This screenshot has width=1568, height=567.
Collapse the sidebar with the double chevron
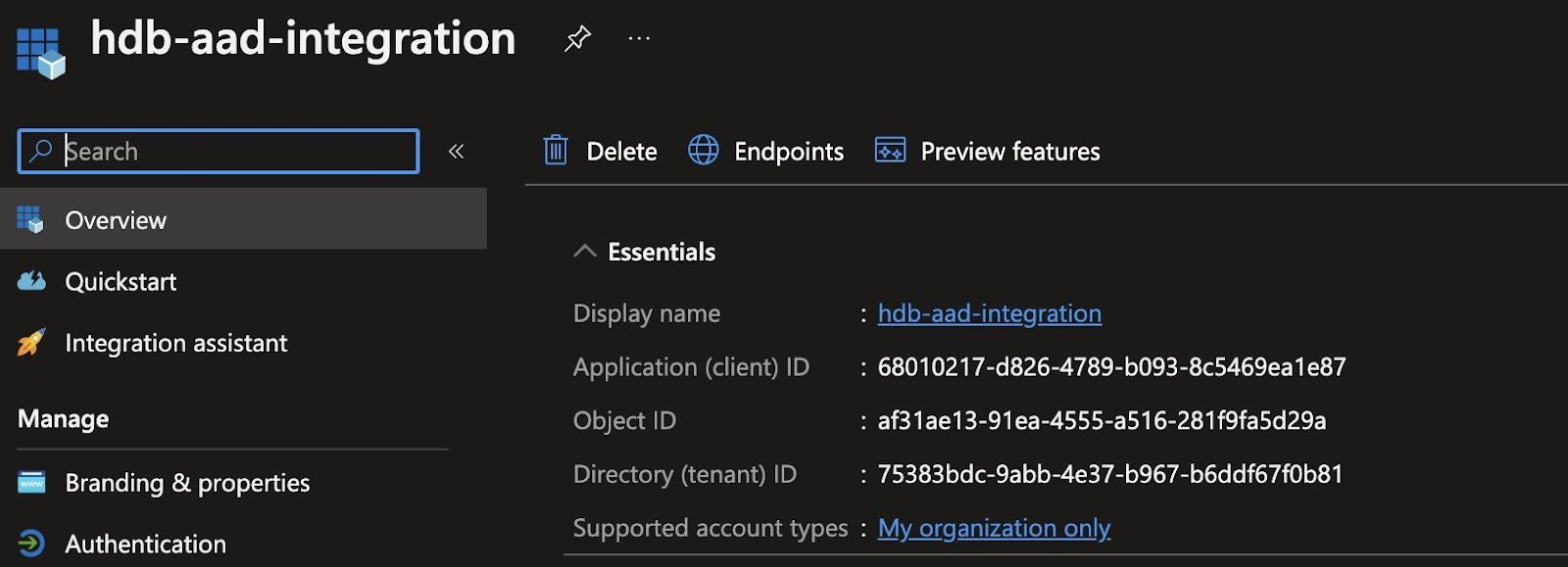click(x=456, y=151)
